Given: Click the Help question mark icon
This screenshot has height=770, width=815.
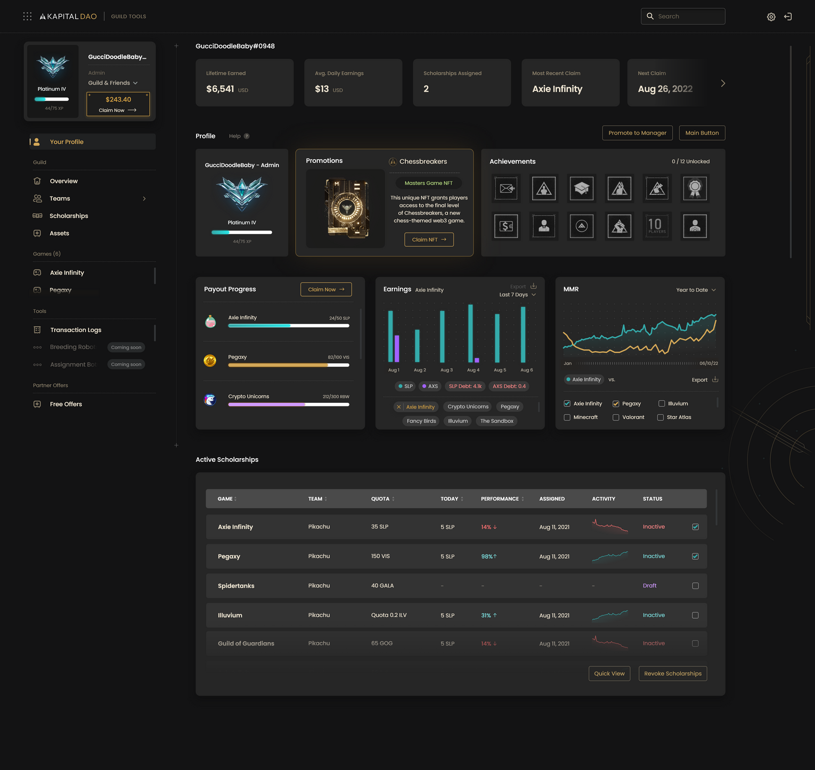Looking at the screenshot, I should point(246,136).
